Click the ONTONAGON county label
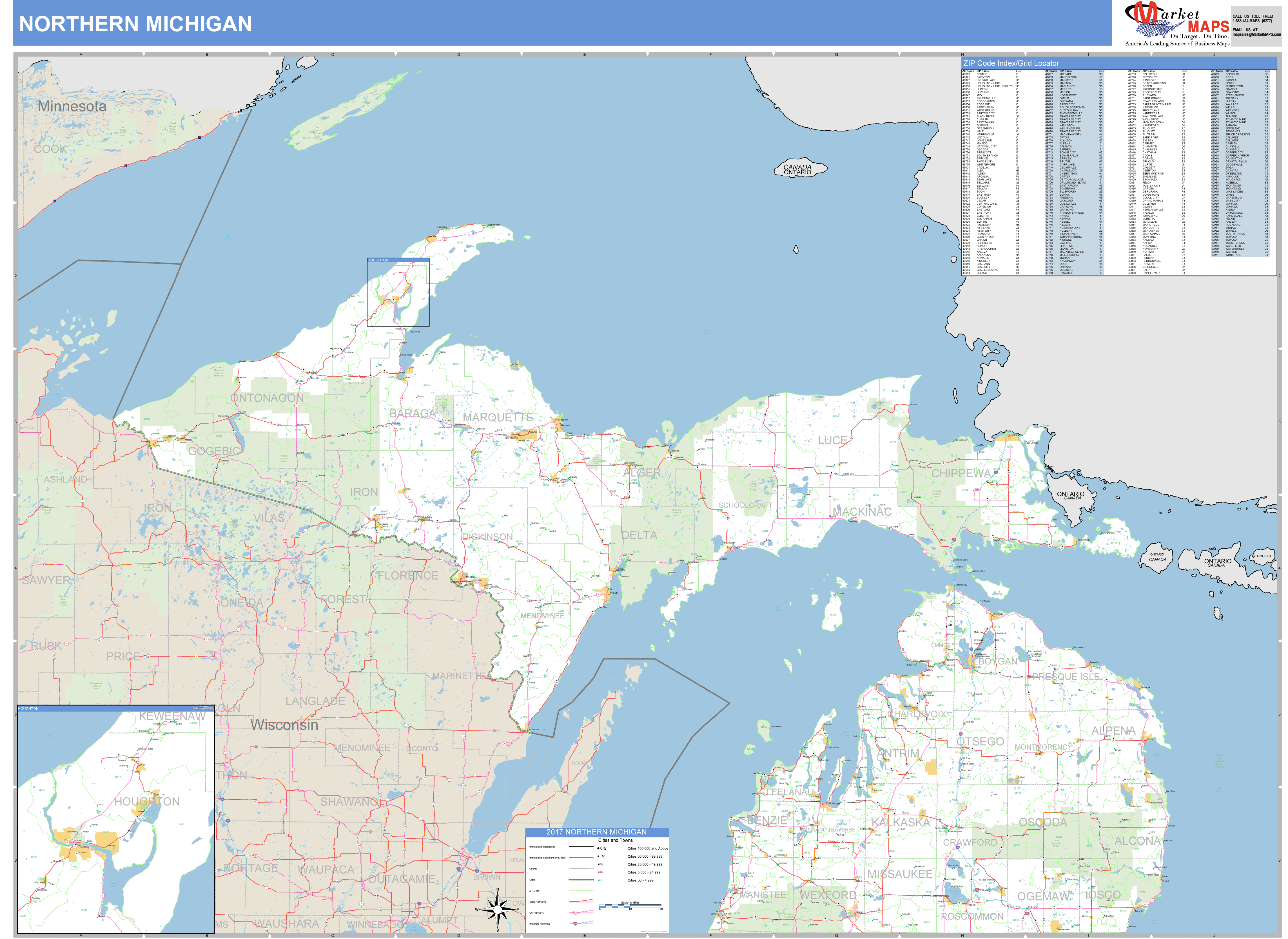This screenshot has width=1288, height=939. (267, 398)
